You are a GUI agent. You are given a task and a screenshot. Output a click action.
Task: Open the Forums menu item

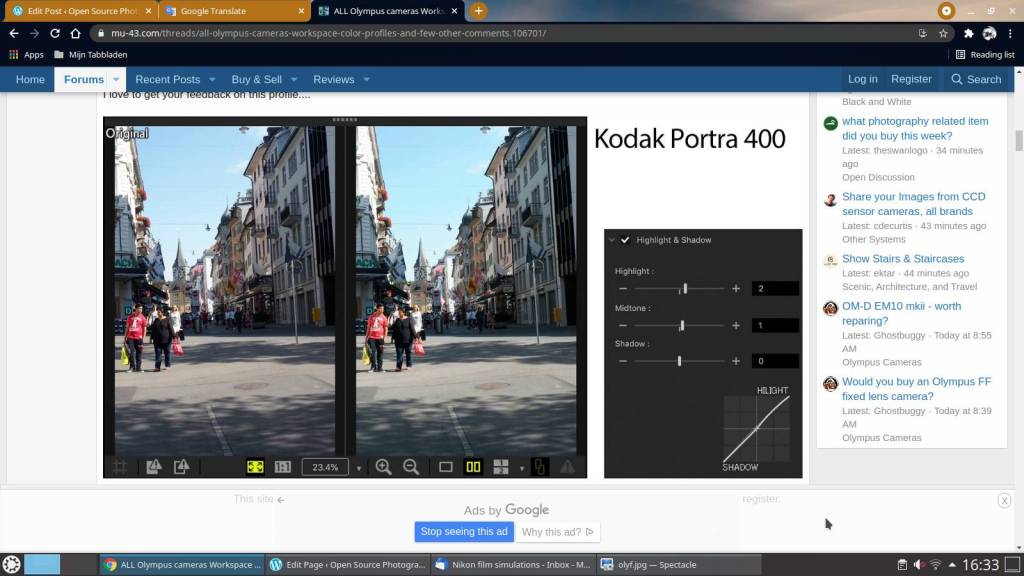(x=84, y=80)
